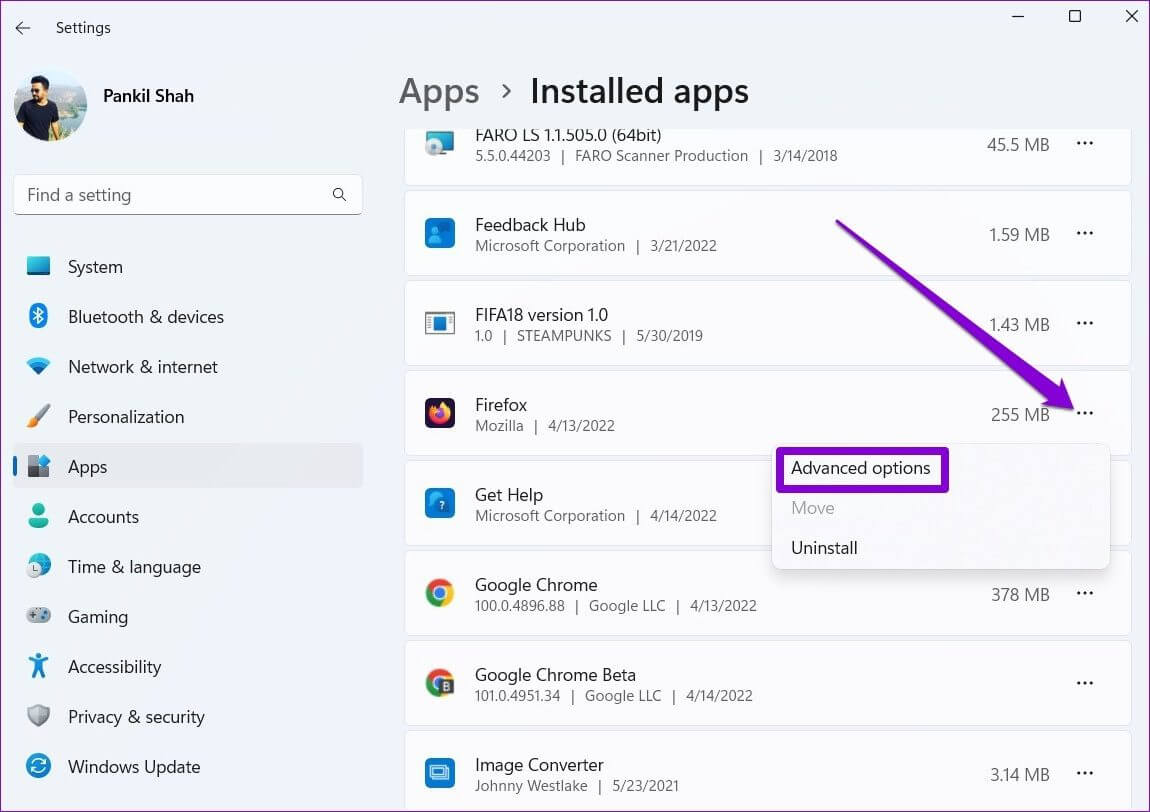Screen dimensions: 1150x812
Task: Select the Bluetooth & devices icon
Action: pyautogui.click(x=38, y=316)
